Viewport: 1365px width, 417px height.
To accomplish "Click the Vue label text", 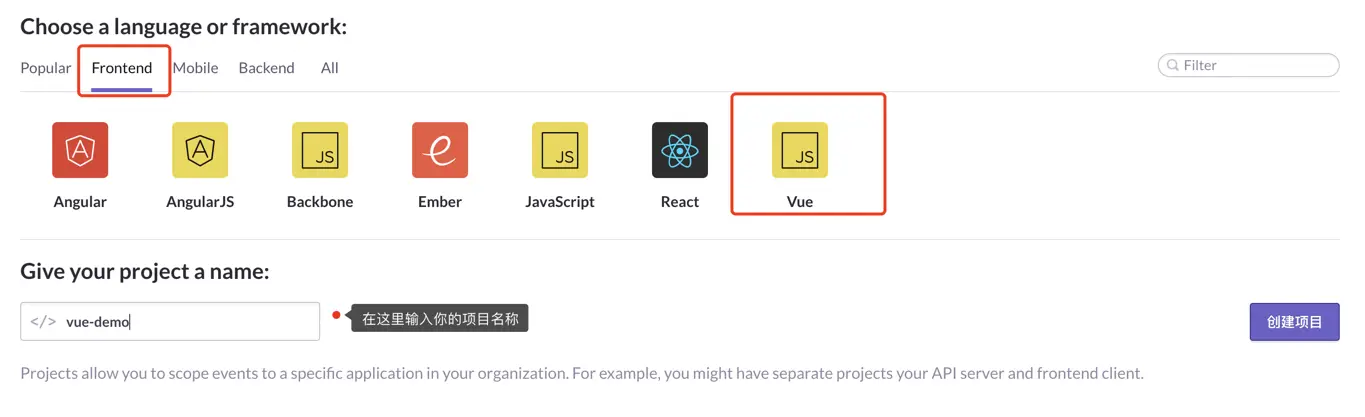I will tap(800, 202).
